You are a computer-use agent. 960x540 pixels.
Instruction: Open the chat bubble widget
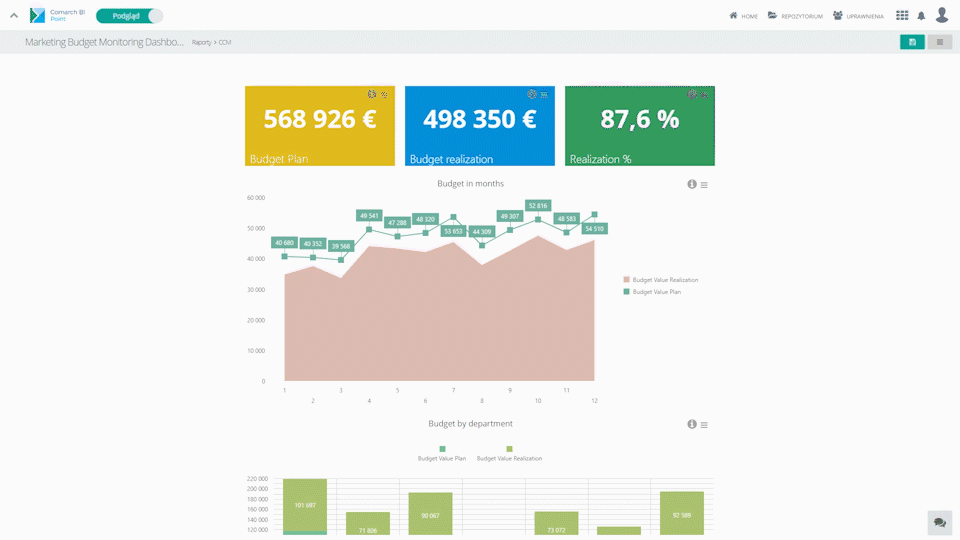[x=939, y=522]
